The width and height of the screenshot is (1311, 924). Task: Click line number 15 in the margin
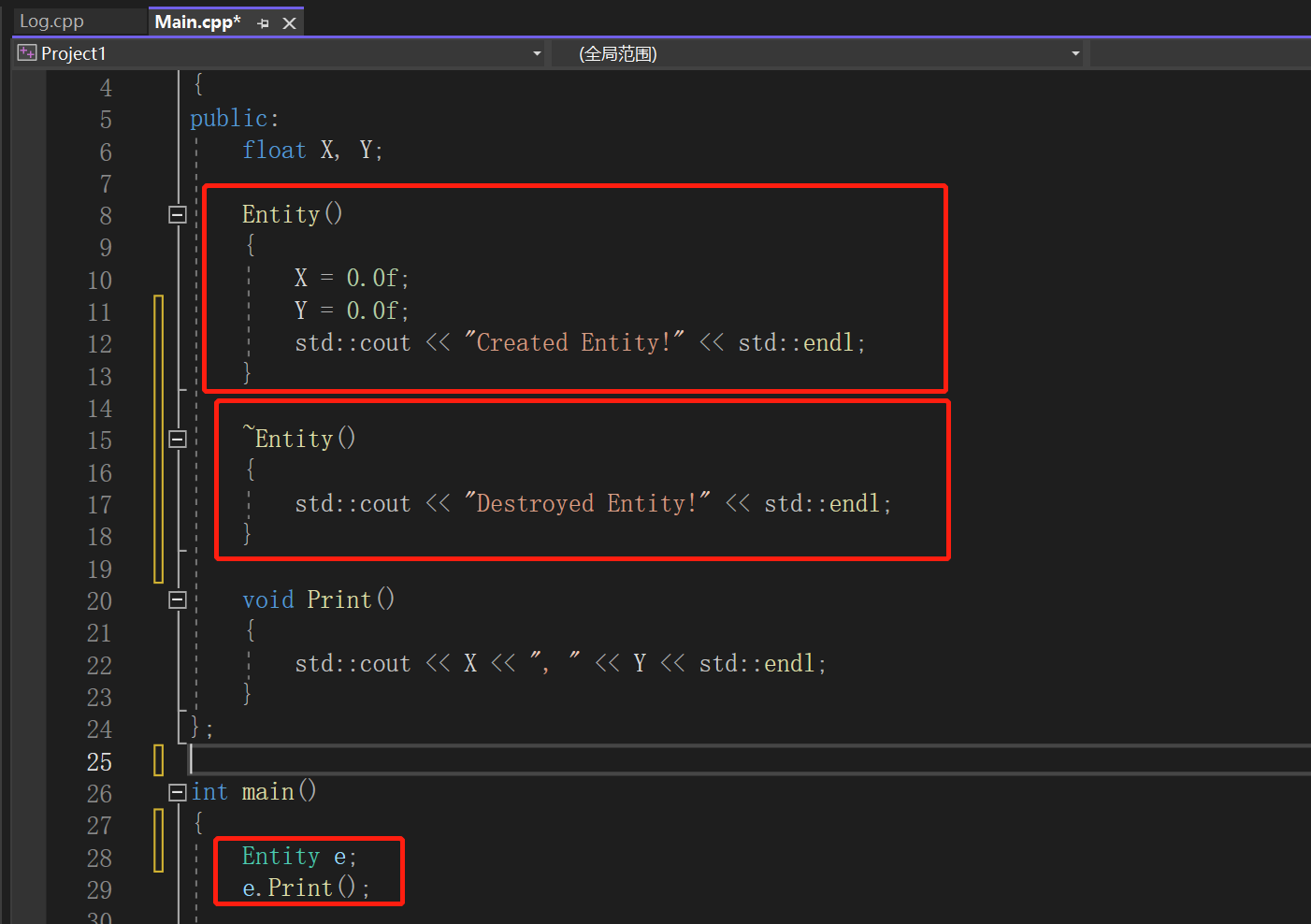(99, 440)
